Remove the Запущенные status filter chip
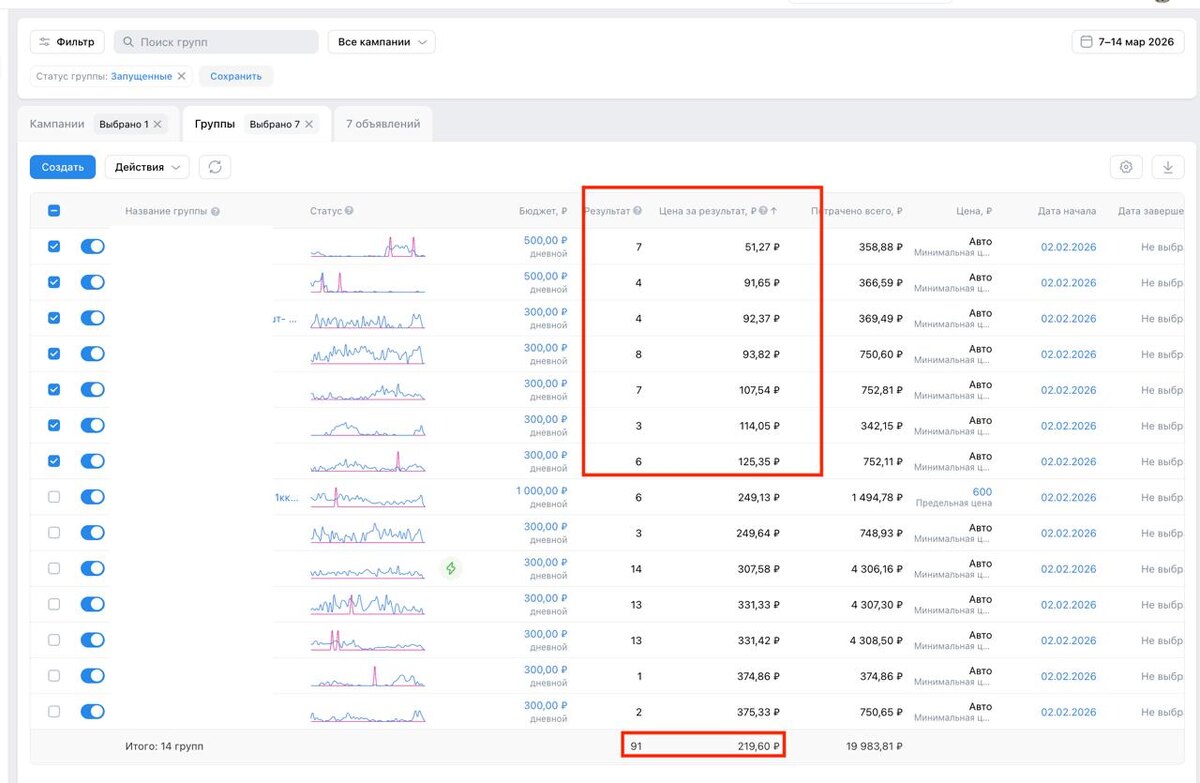Screen dimensions: 1200x783 181,76
